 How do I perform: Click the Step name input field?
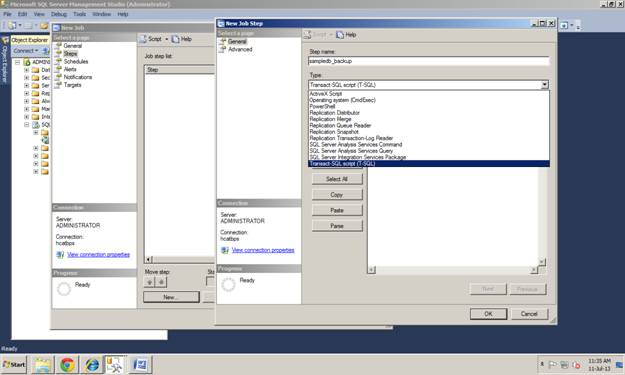[428, 61]
